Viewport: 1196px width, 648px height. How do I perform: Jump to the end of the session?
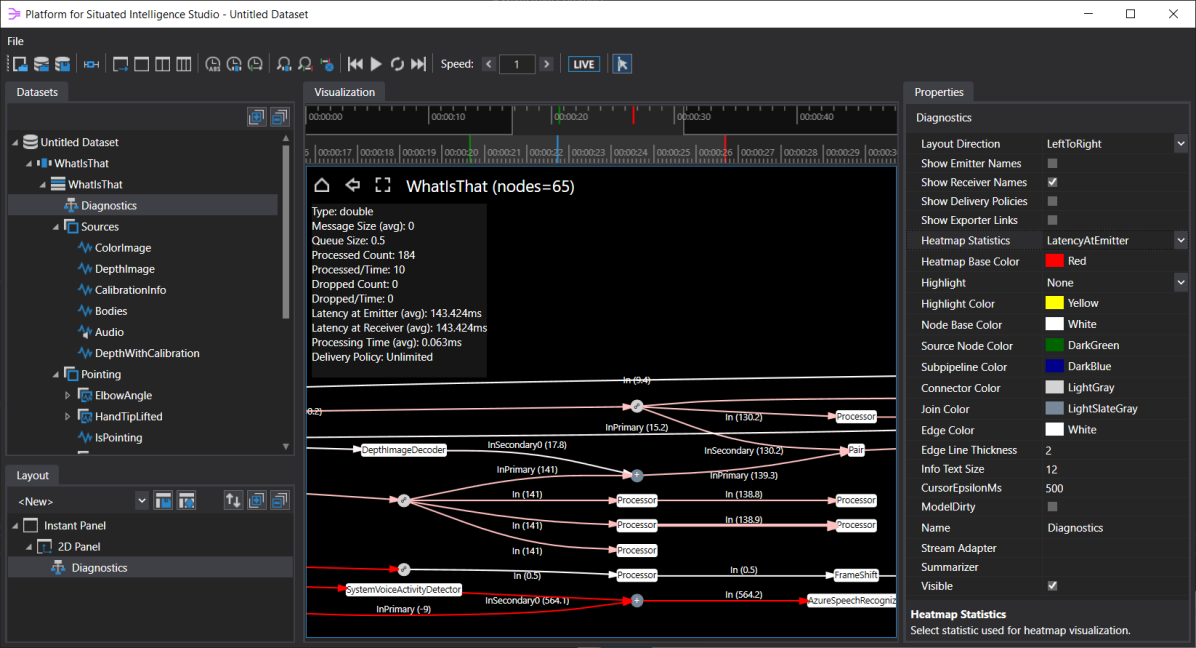(419, 64)
